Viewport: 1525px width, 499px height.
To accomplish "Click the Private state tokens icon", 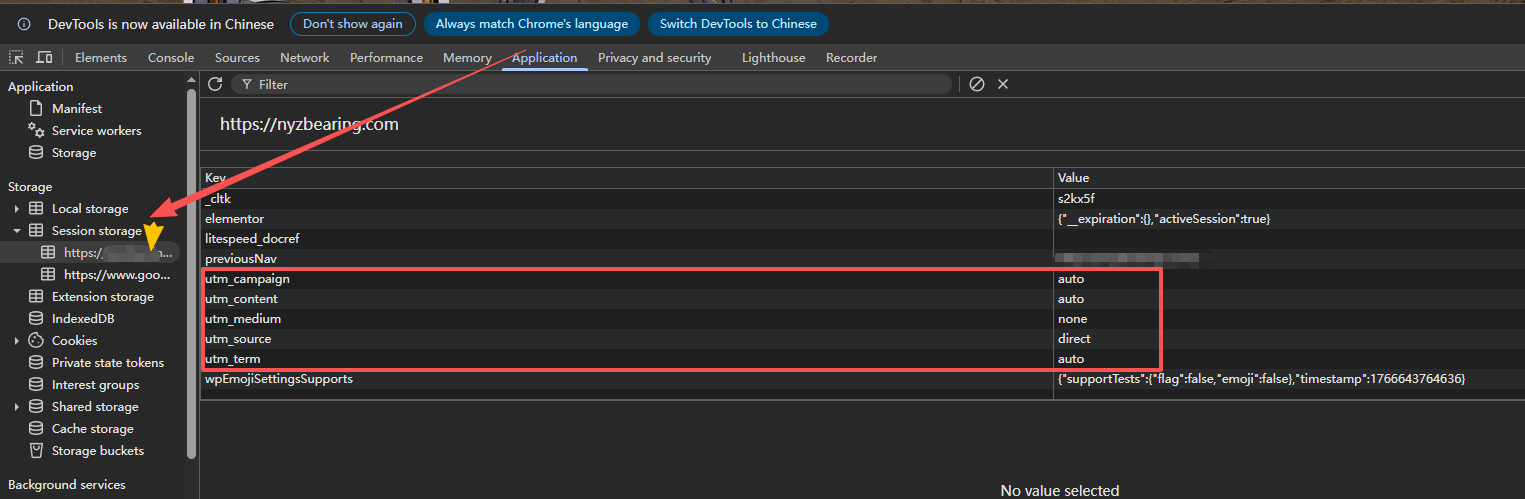I will (x=36, y=362).
